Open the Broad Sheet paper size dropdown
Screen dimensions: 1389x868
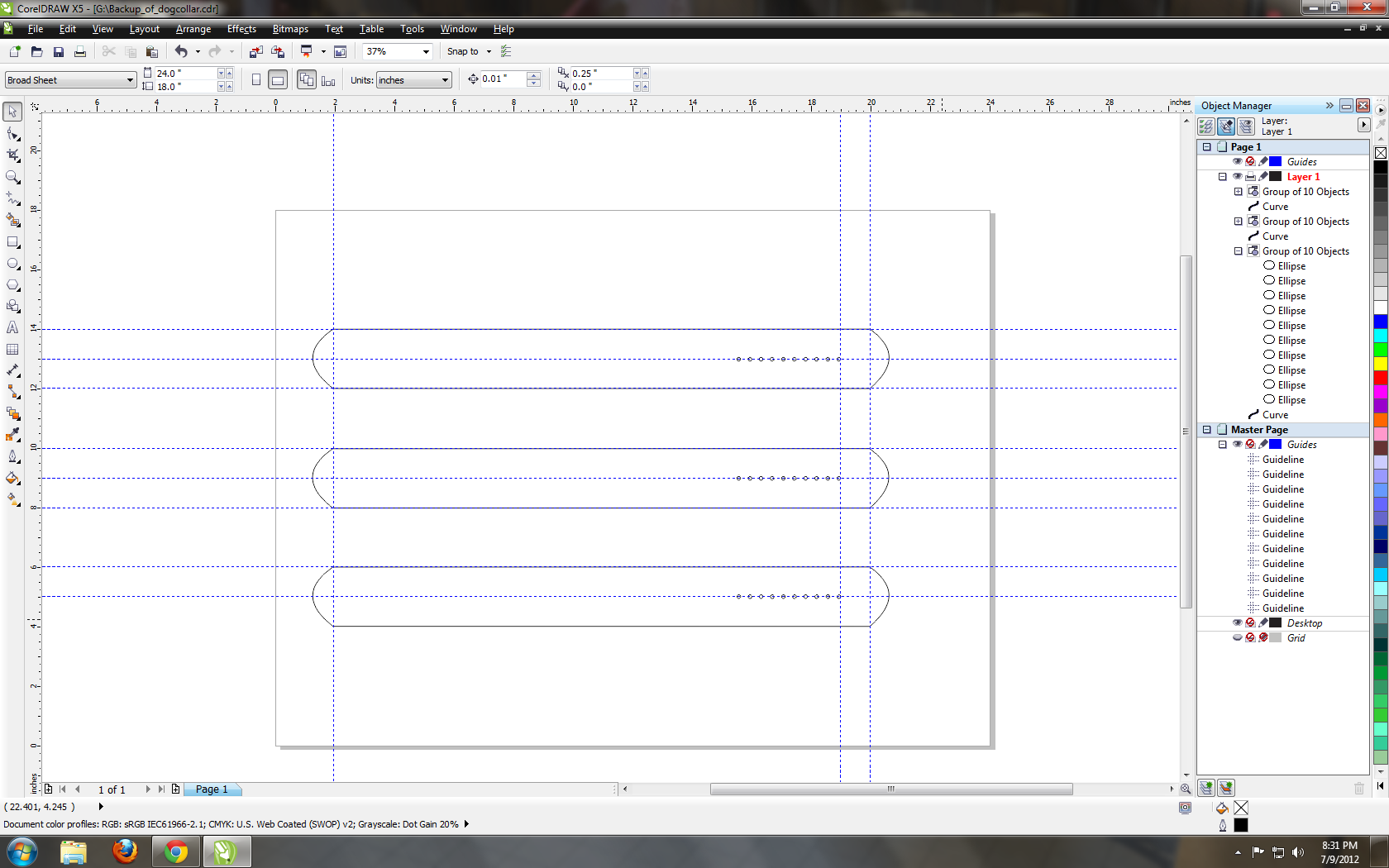point(130,80)
